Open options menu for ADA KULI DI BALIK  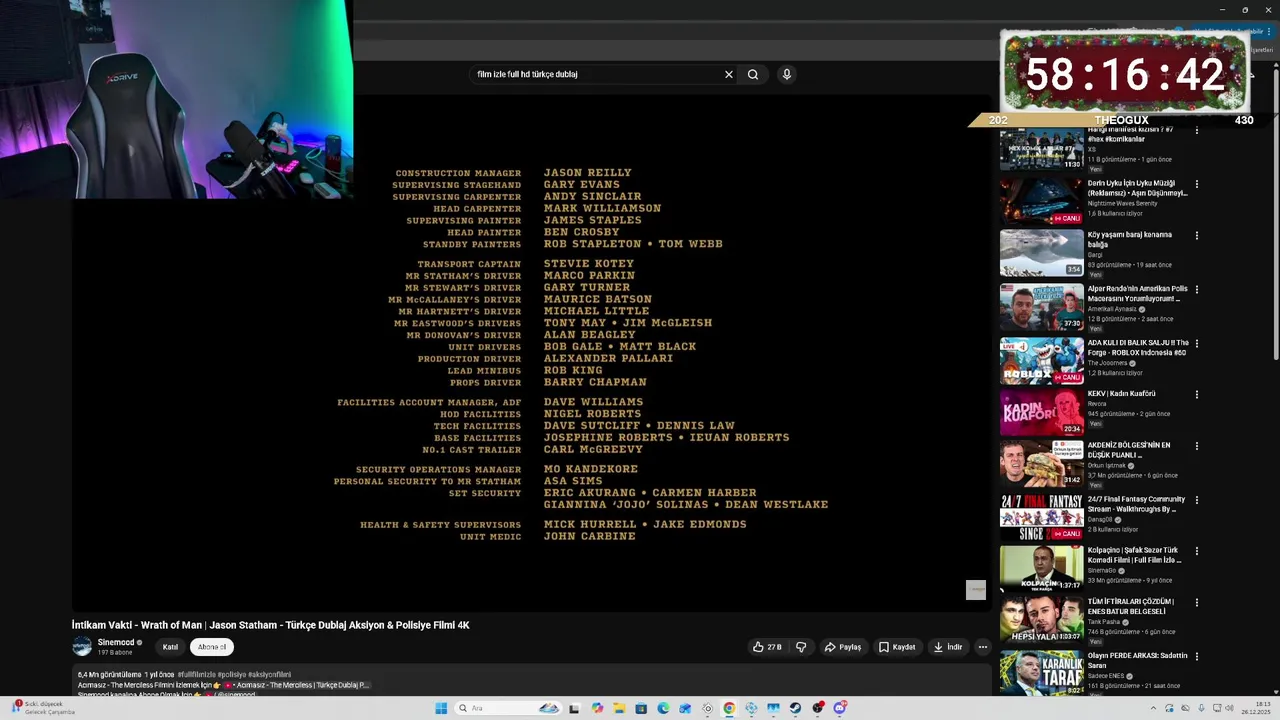1197,344
